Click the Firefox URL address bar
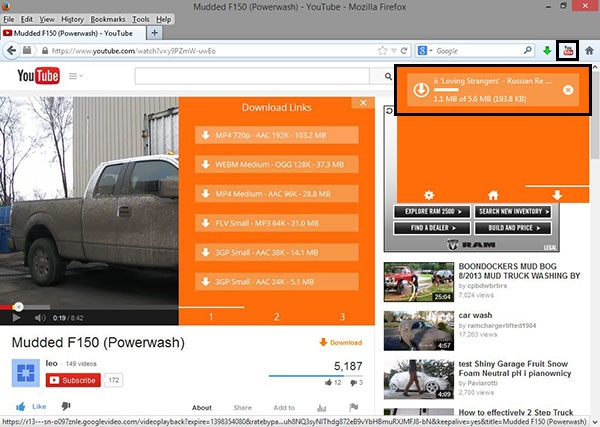The image size is (600, 427). pos(212,51)
